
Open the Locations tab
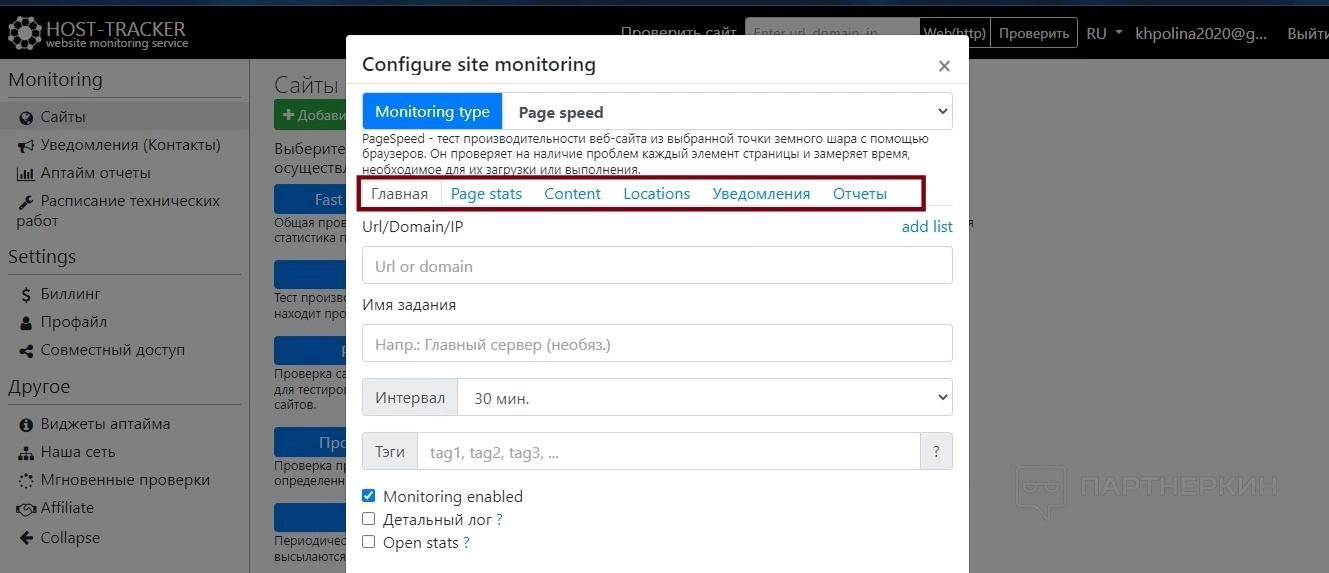pos(656,194)
